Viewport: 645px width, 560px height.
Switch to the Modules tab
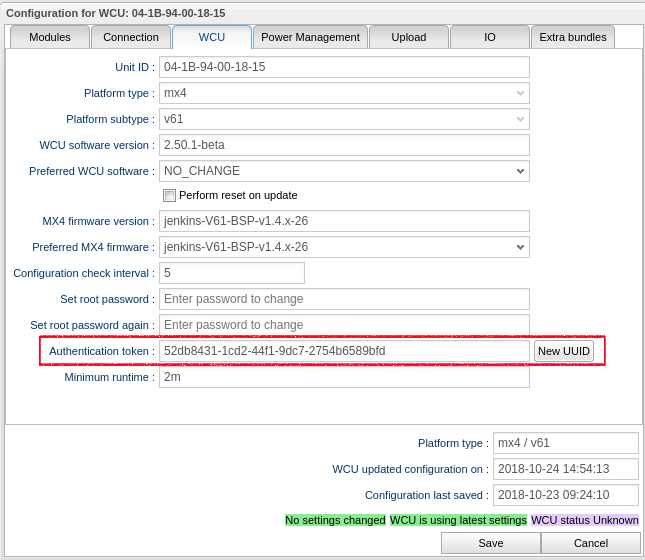click(x=49, y=37)
